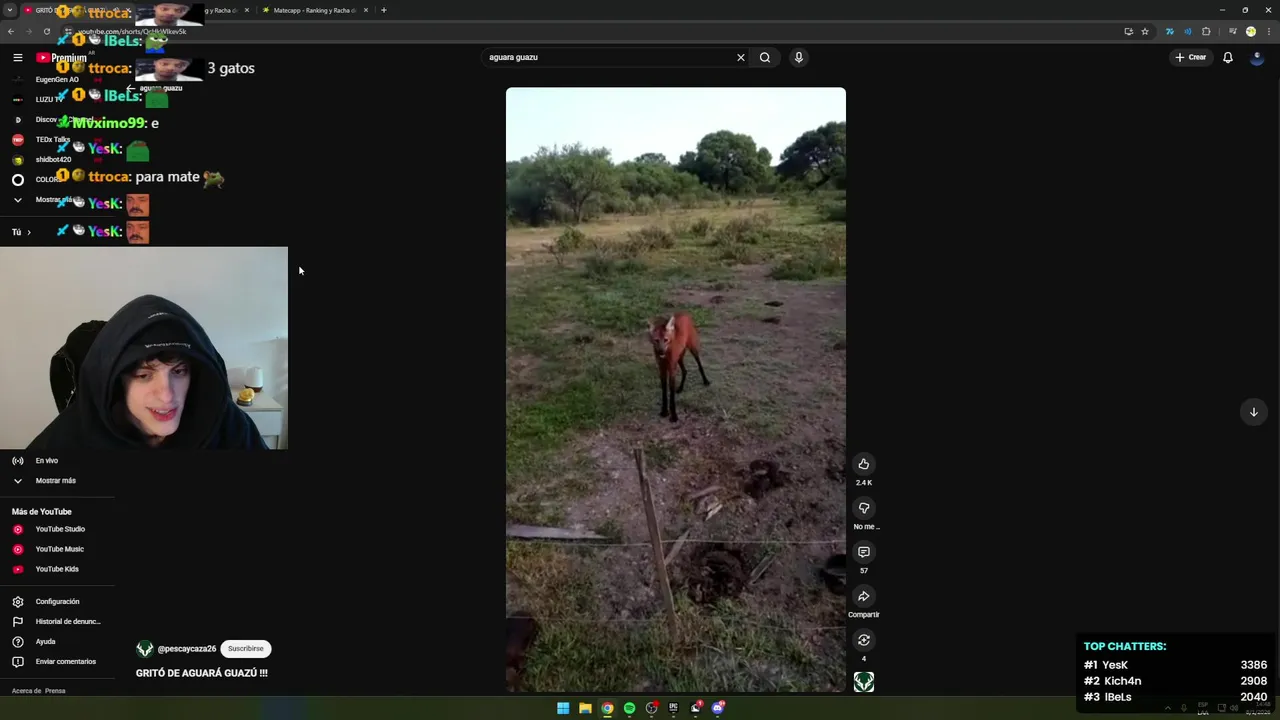This screenshot has height=720, width=1280.
Task: Open the YouTube hamburger guide menu
Action: tap(17, 58)
